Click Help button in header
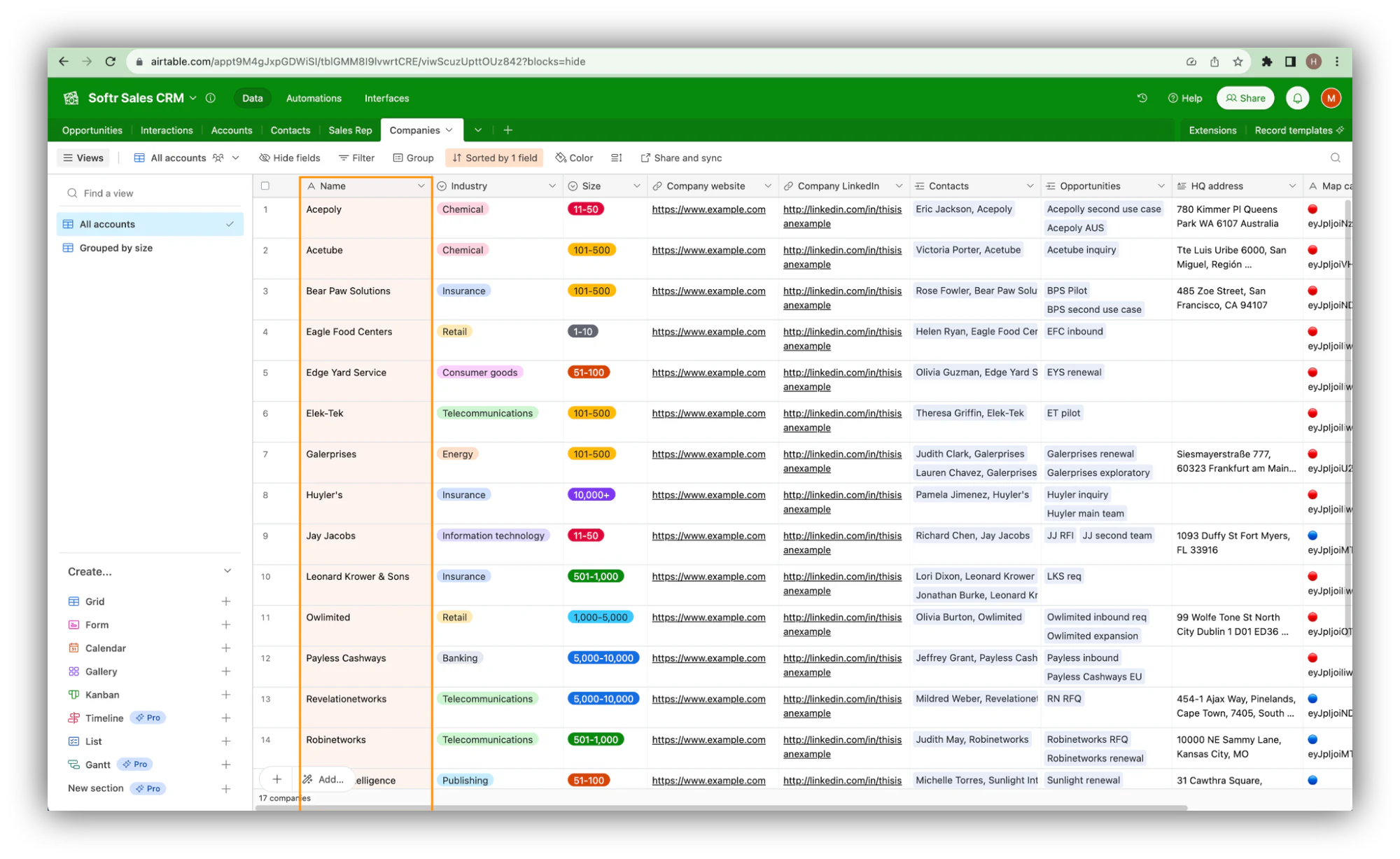The width and height of the screenshot is (1400, 859). pos(1184,98)
